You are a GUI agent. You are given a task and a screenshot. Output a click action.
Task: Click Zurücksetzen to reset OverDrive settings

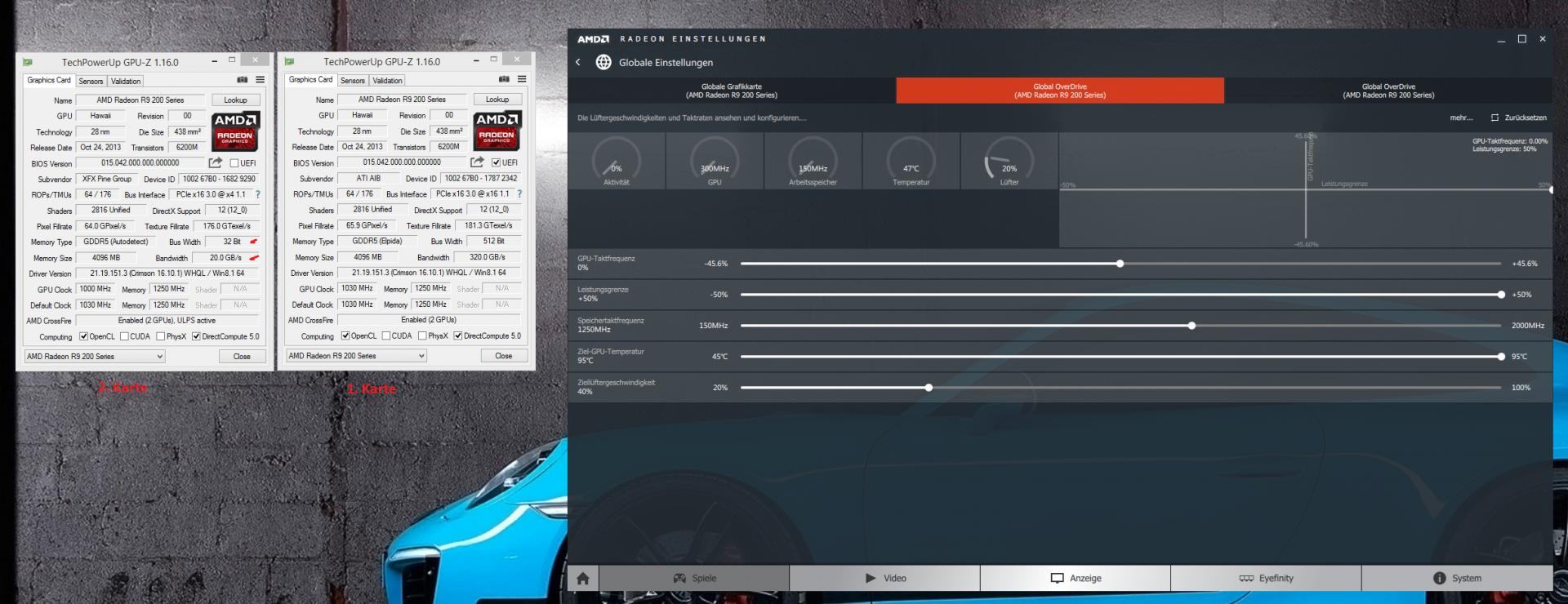coord(1518,118)
